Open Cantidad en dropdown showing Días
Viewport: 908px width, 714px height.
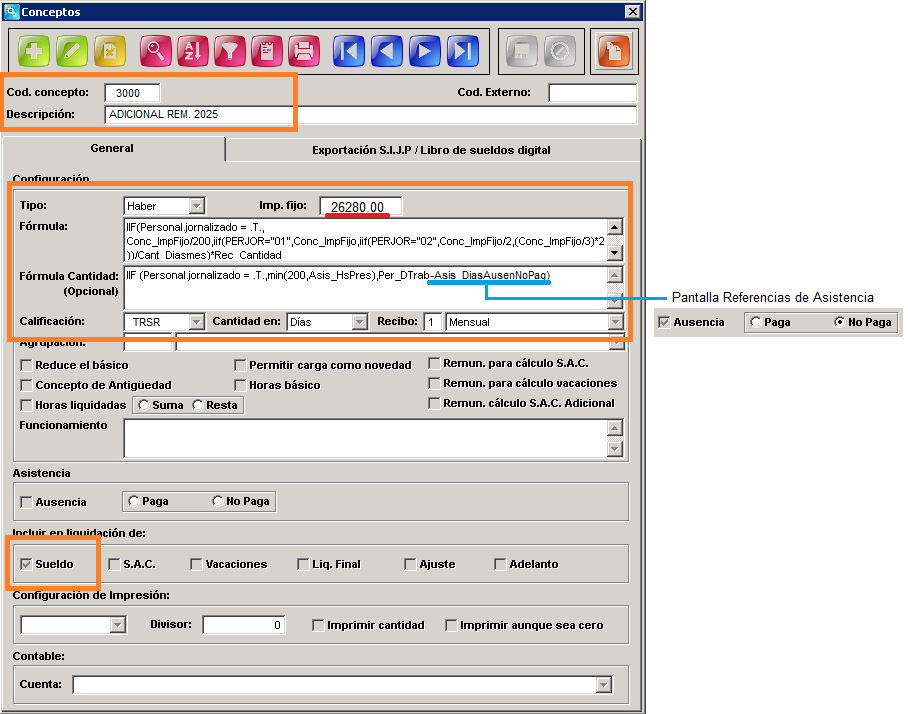coord(360,321)
